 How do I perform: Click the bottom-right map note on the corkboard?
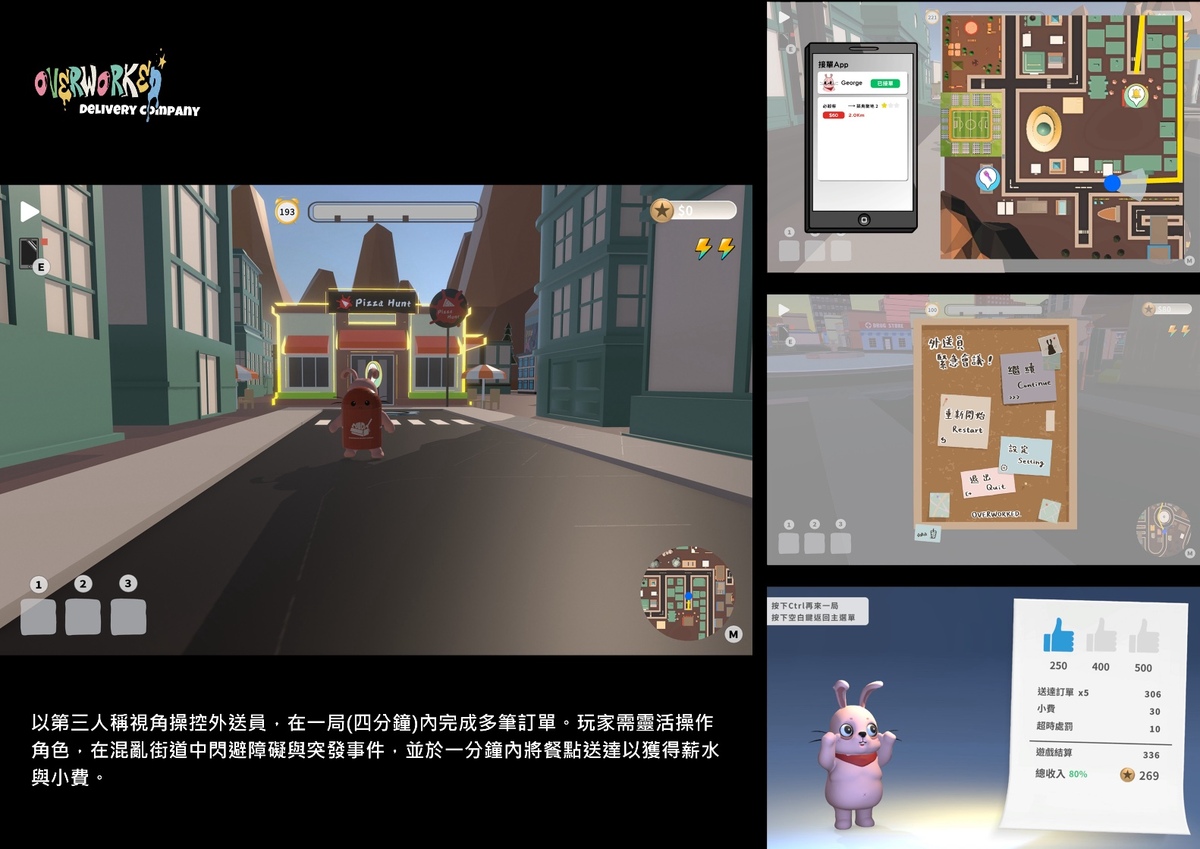click(1049, 511)
